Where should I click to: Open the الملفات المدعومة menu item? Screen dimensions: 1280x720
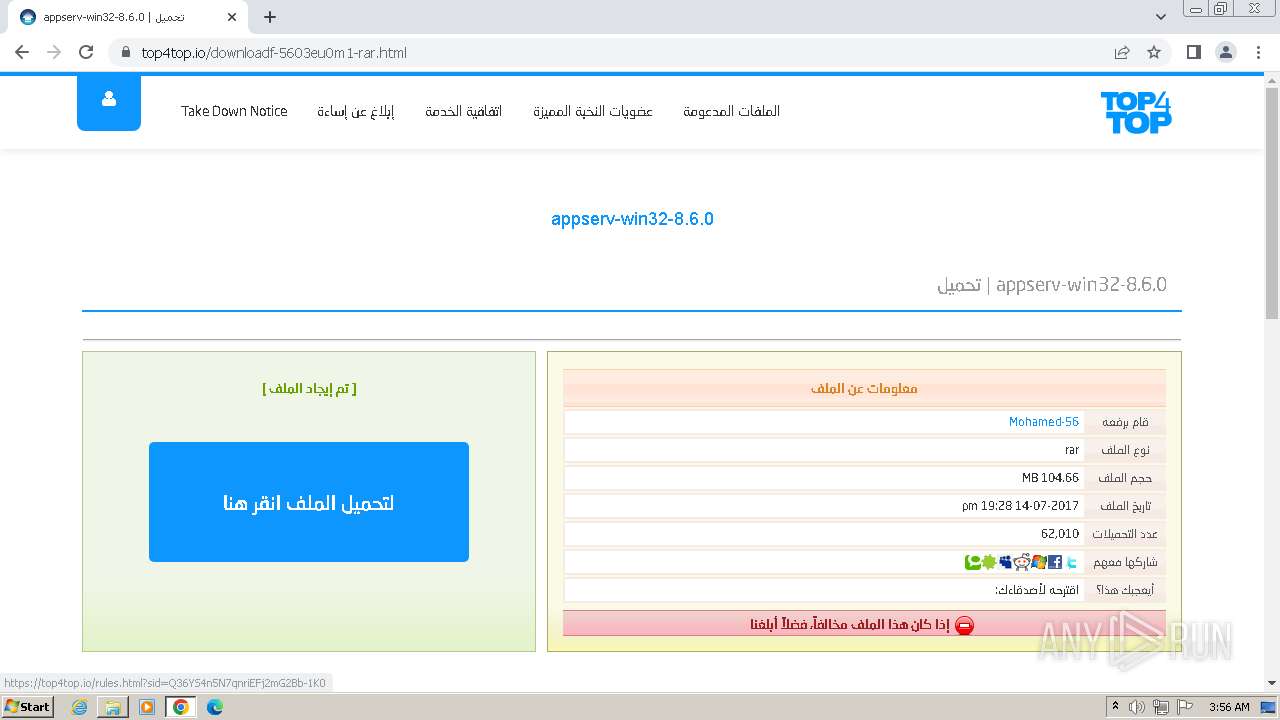[x=731, y=111]
